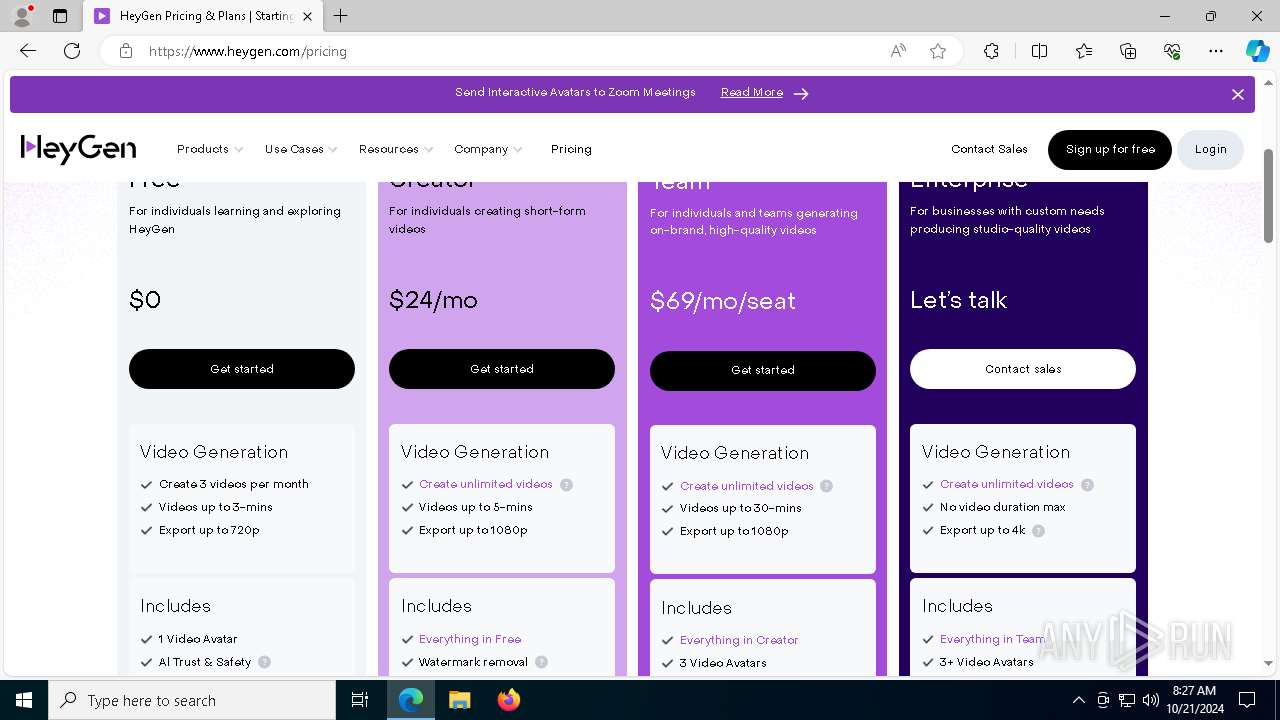Viewport: 1280px width, 720px height.
Task: Click Everything in Free link
Action: pos(470,639)
